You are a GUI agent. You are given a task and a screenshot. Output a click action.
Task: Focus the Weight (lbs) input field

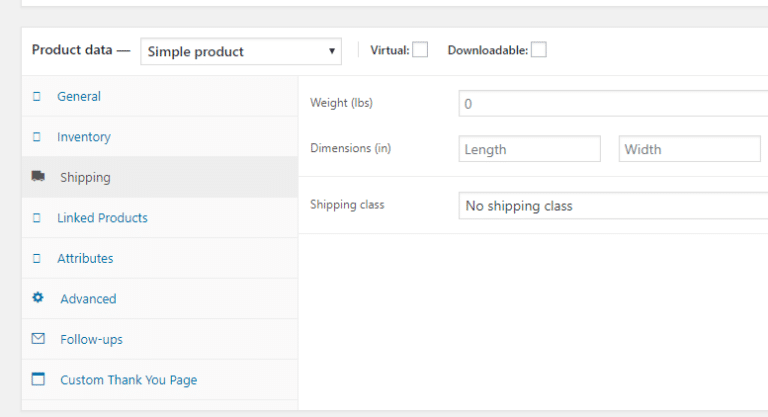coord(612,104)
